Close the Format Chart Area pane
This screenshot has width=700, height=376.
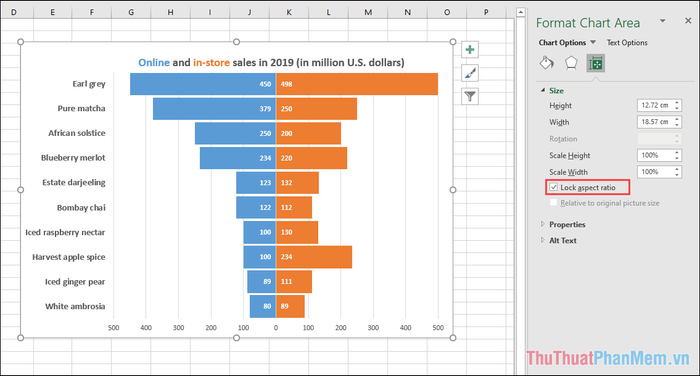[688, 21]
